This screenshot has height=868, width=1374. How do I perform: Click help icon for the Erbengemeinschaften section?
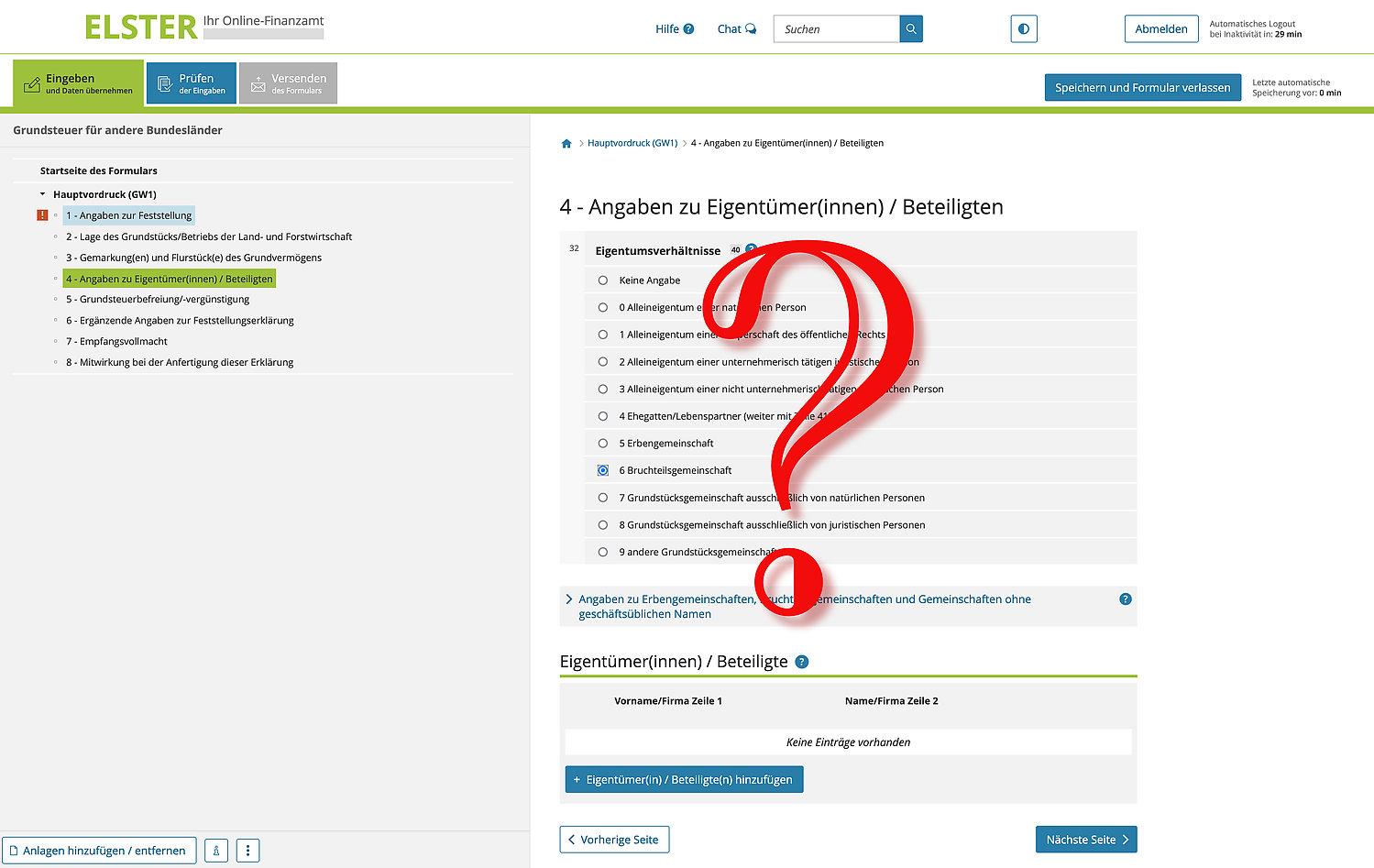(1126, 599)
